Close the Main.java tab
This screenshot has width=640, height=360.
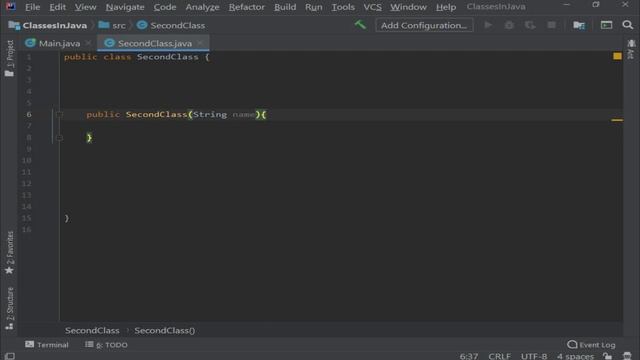(88, 43)
